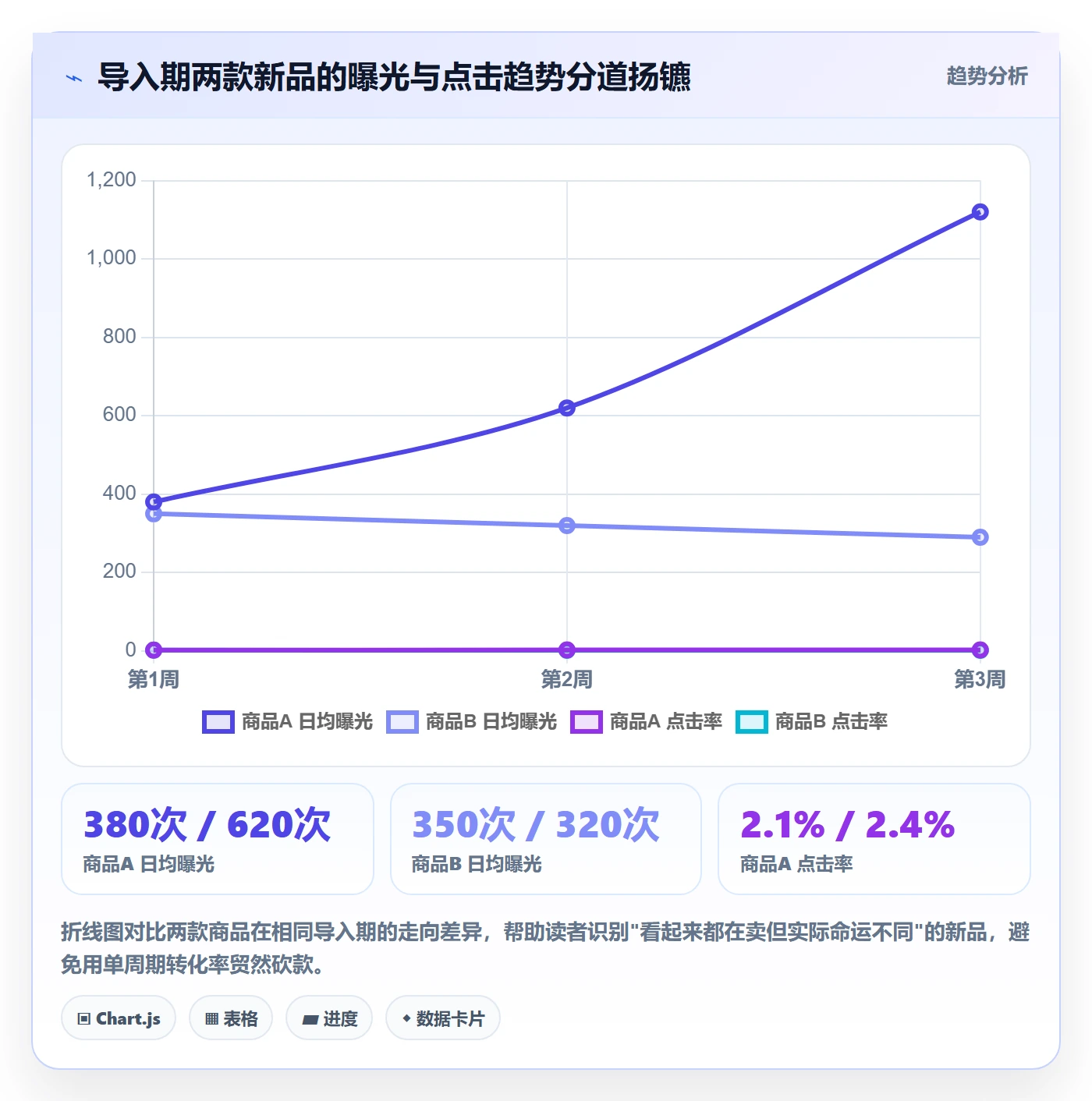The height and width of the screenshot is (1101, 1092).
Task: Click the 商品A 日均曝光 card caption
Action: coord(149,864)
